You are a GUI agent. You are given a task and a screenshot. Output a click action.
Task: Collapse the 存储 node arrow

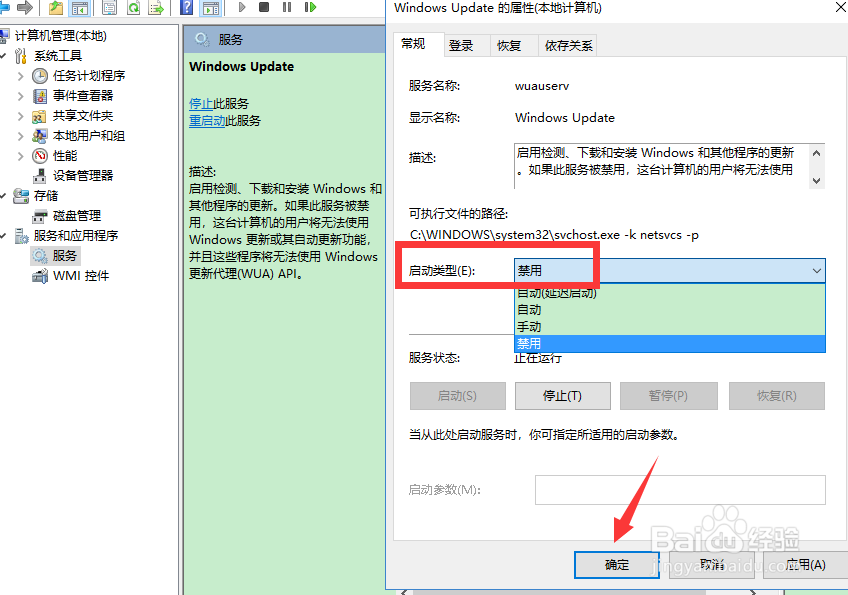point(3,196)
